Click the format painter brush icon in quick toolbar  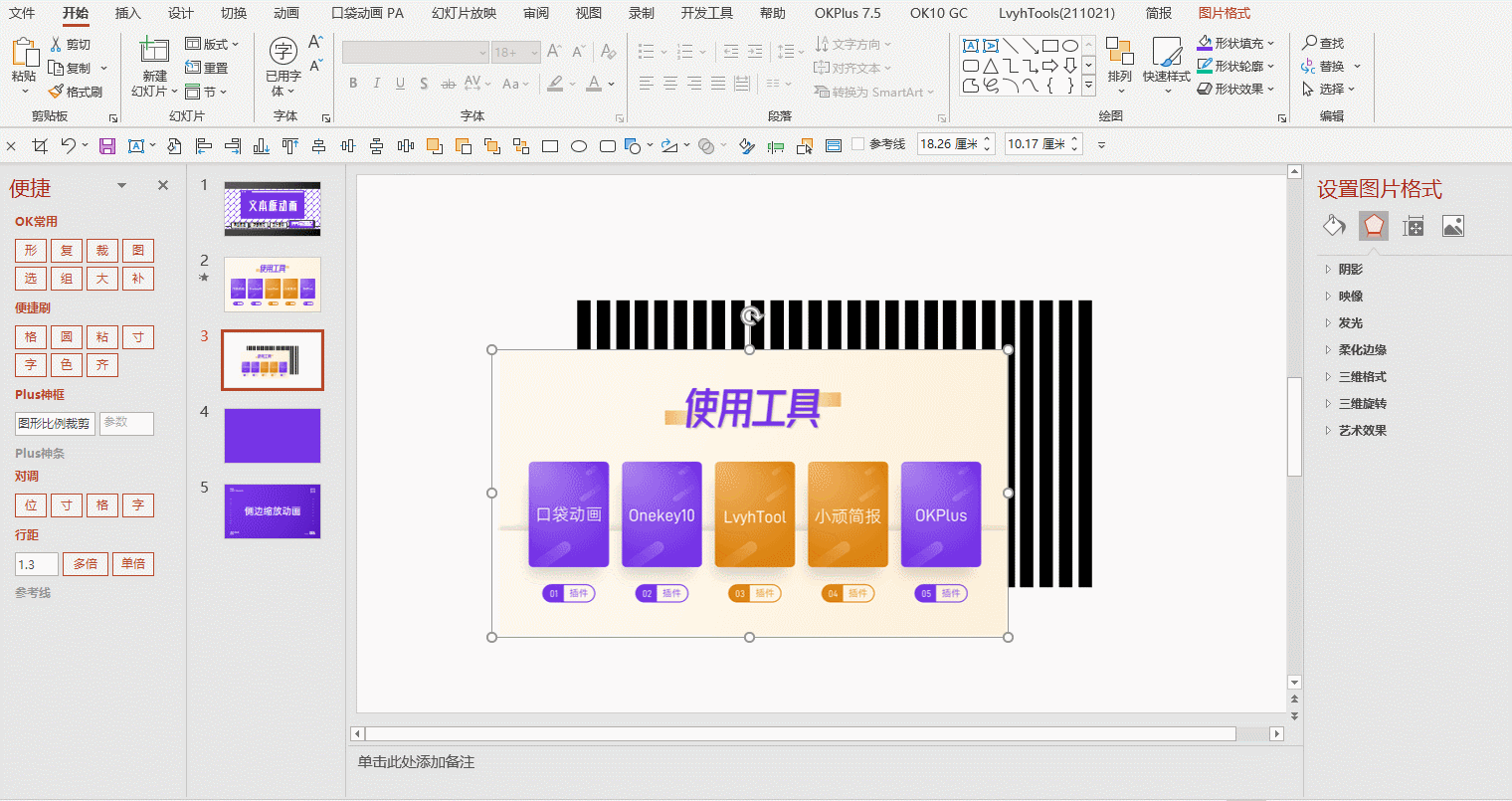(x=748, y=146)
